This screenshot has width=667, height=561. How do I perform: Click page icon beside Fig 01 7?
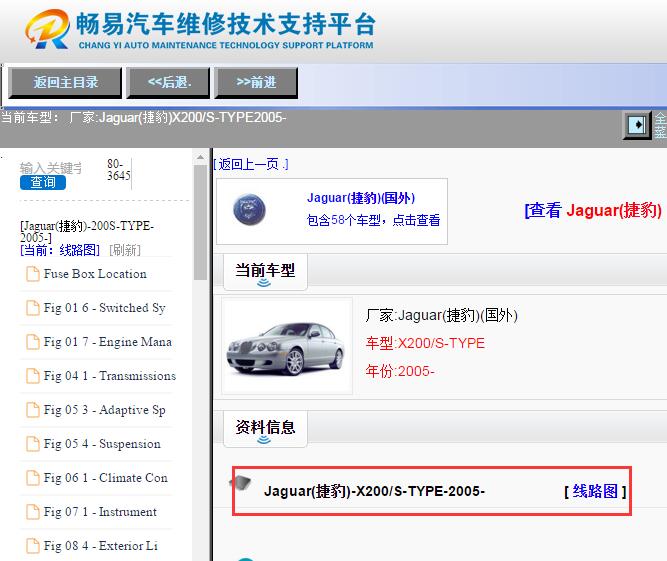32,342
